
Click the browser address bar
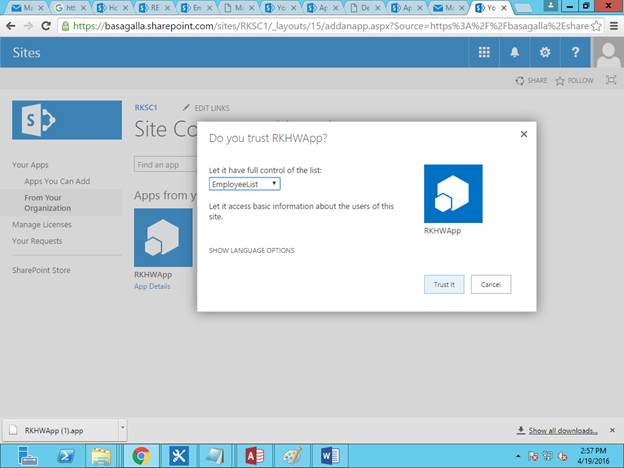[330, 26]
